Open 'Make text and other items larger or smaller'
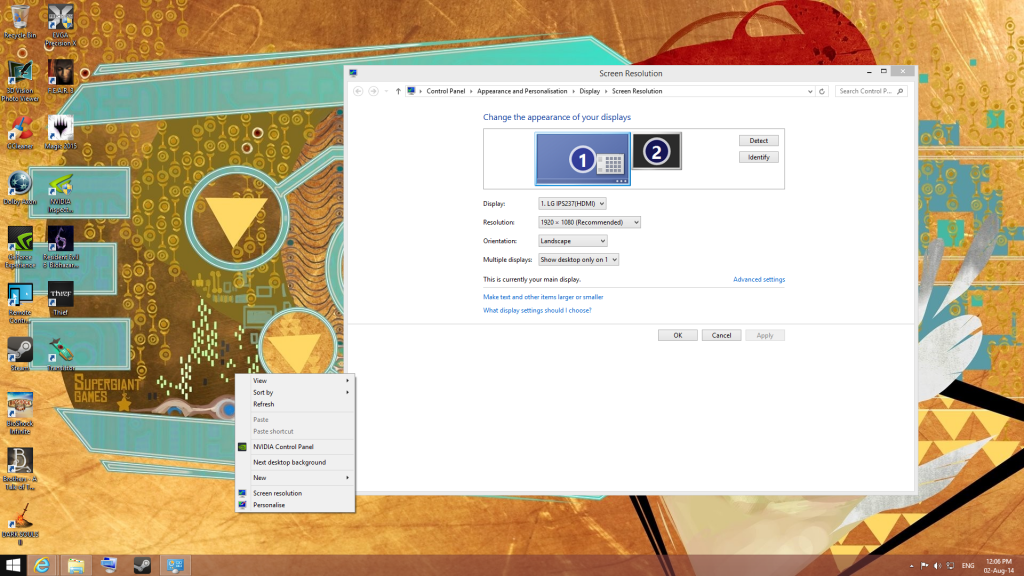This screenshot has height=576, width=1024. [543, 297]
